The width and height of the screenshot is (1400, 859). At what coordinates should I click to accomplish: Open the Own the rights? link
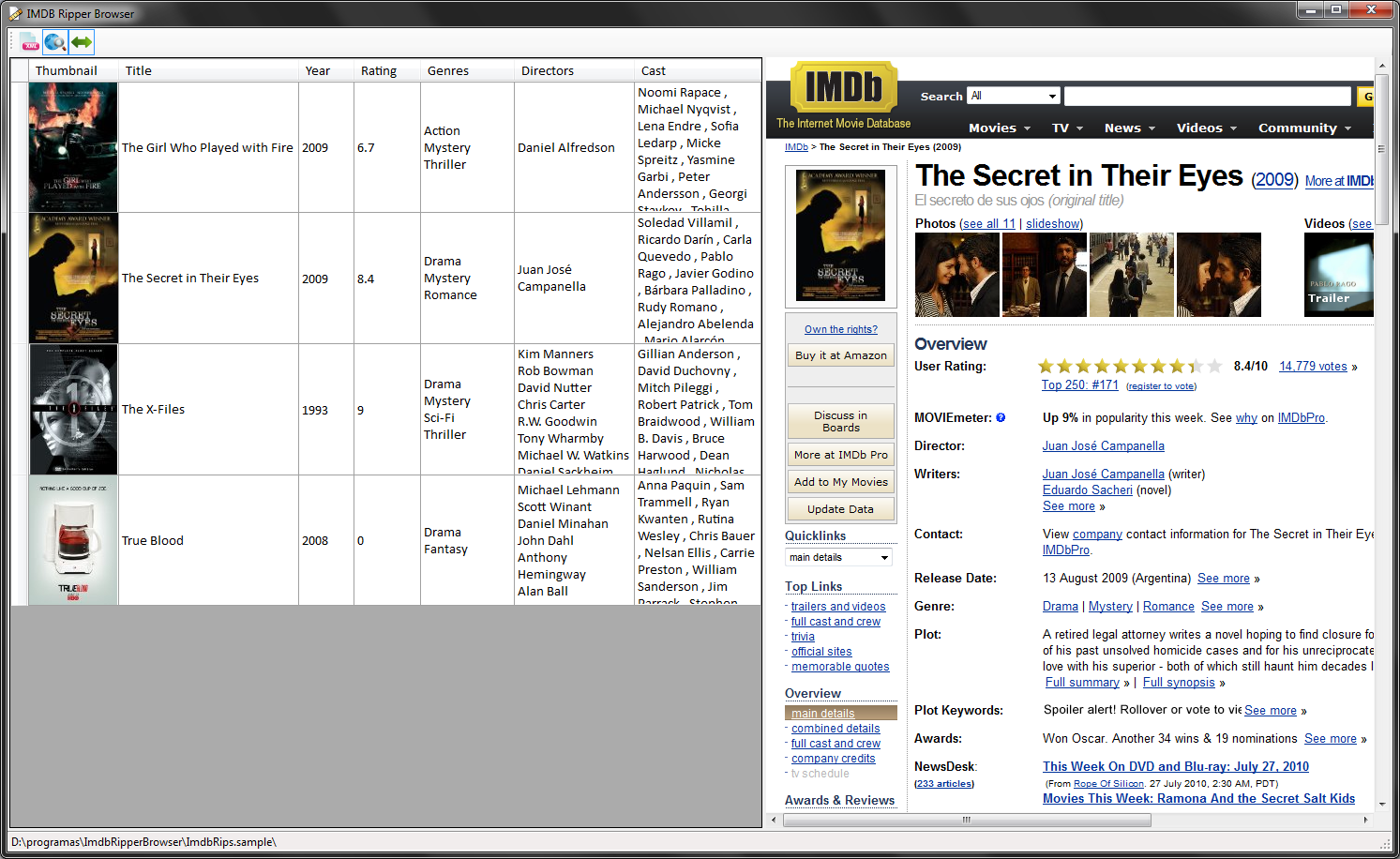[841, 329]
